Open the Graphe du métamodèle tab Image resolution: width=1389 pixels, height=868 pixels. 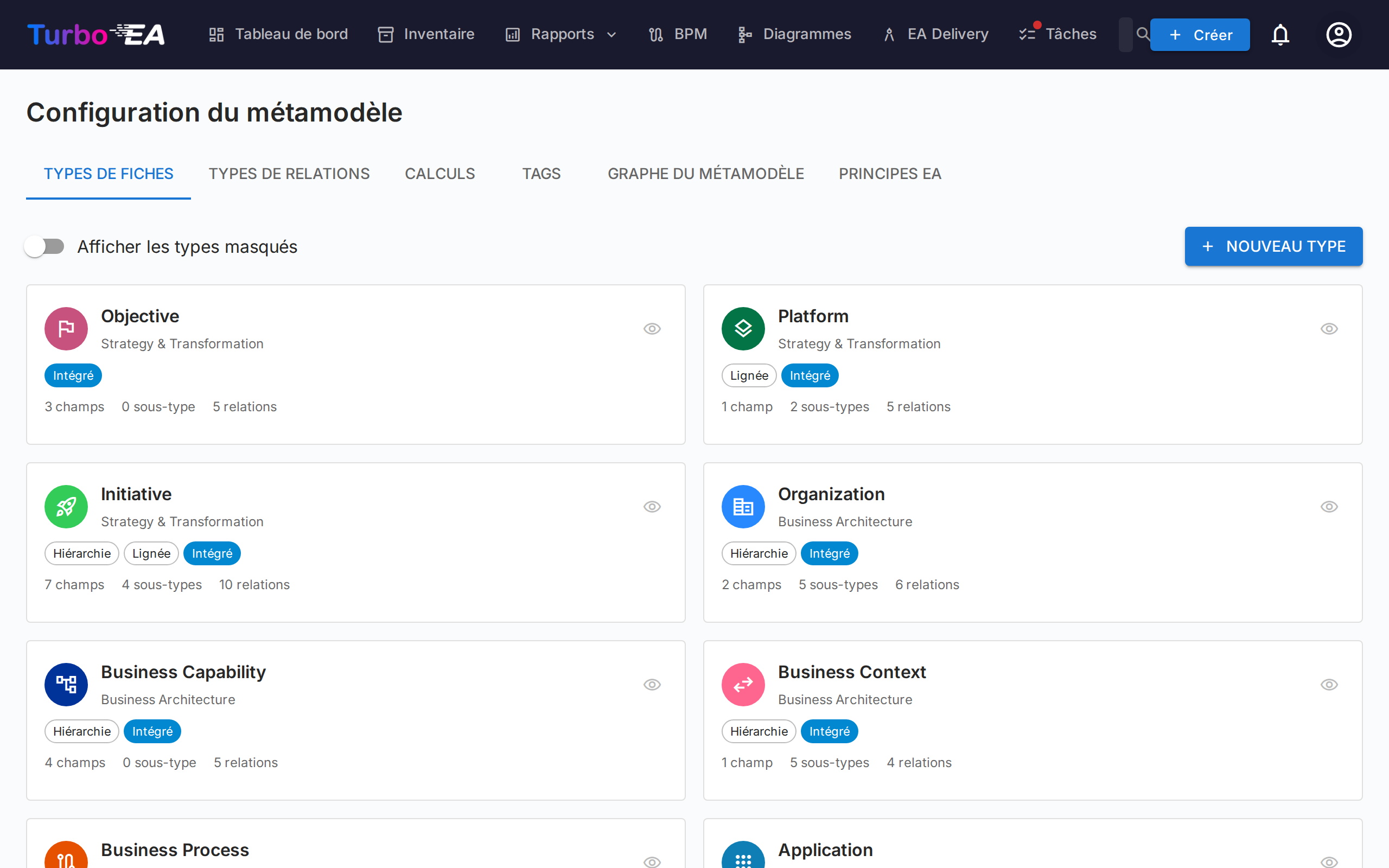(705, 174)
